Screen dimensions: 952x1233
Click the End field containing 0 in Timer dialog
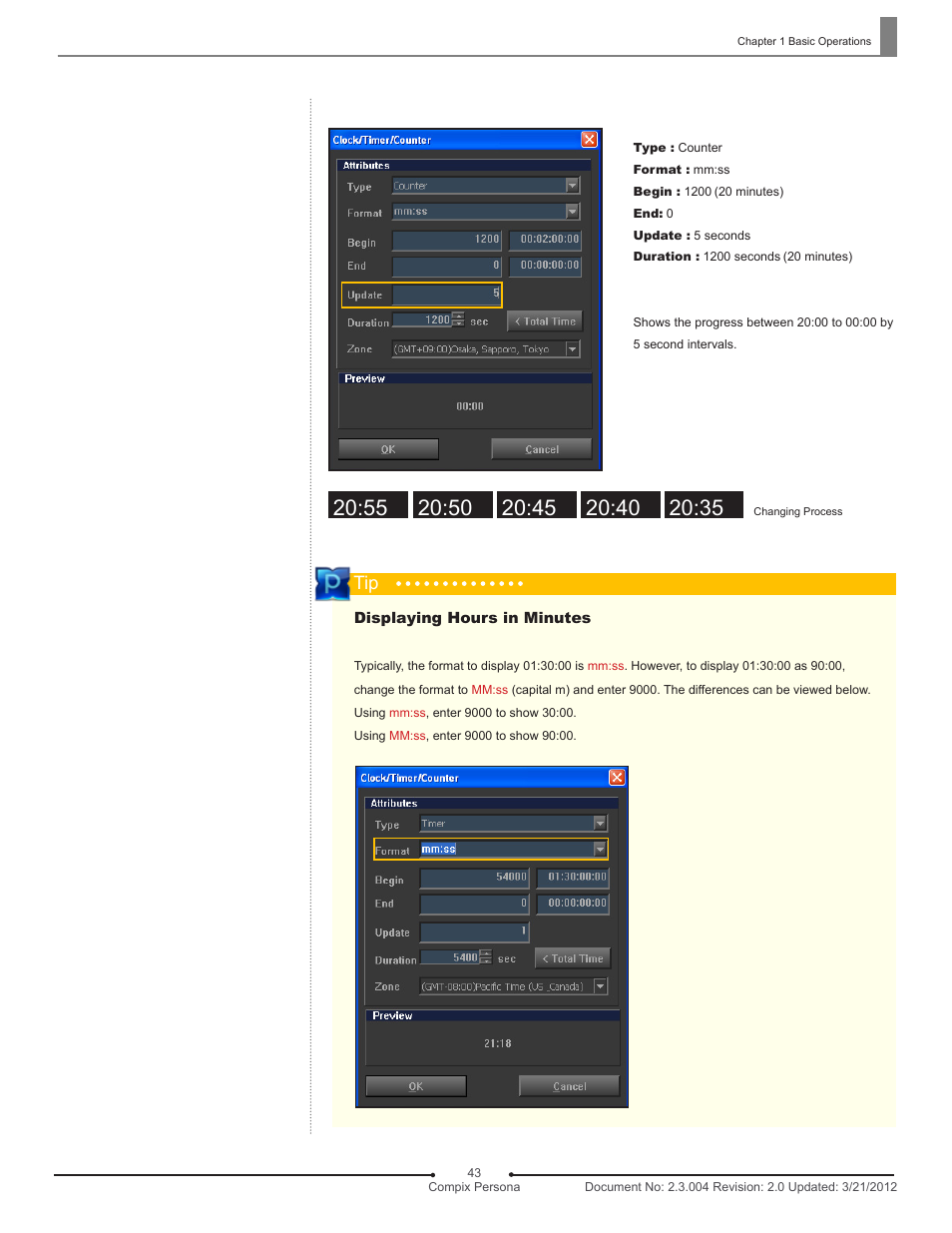pos(474,904)
